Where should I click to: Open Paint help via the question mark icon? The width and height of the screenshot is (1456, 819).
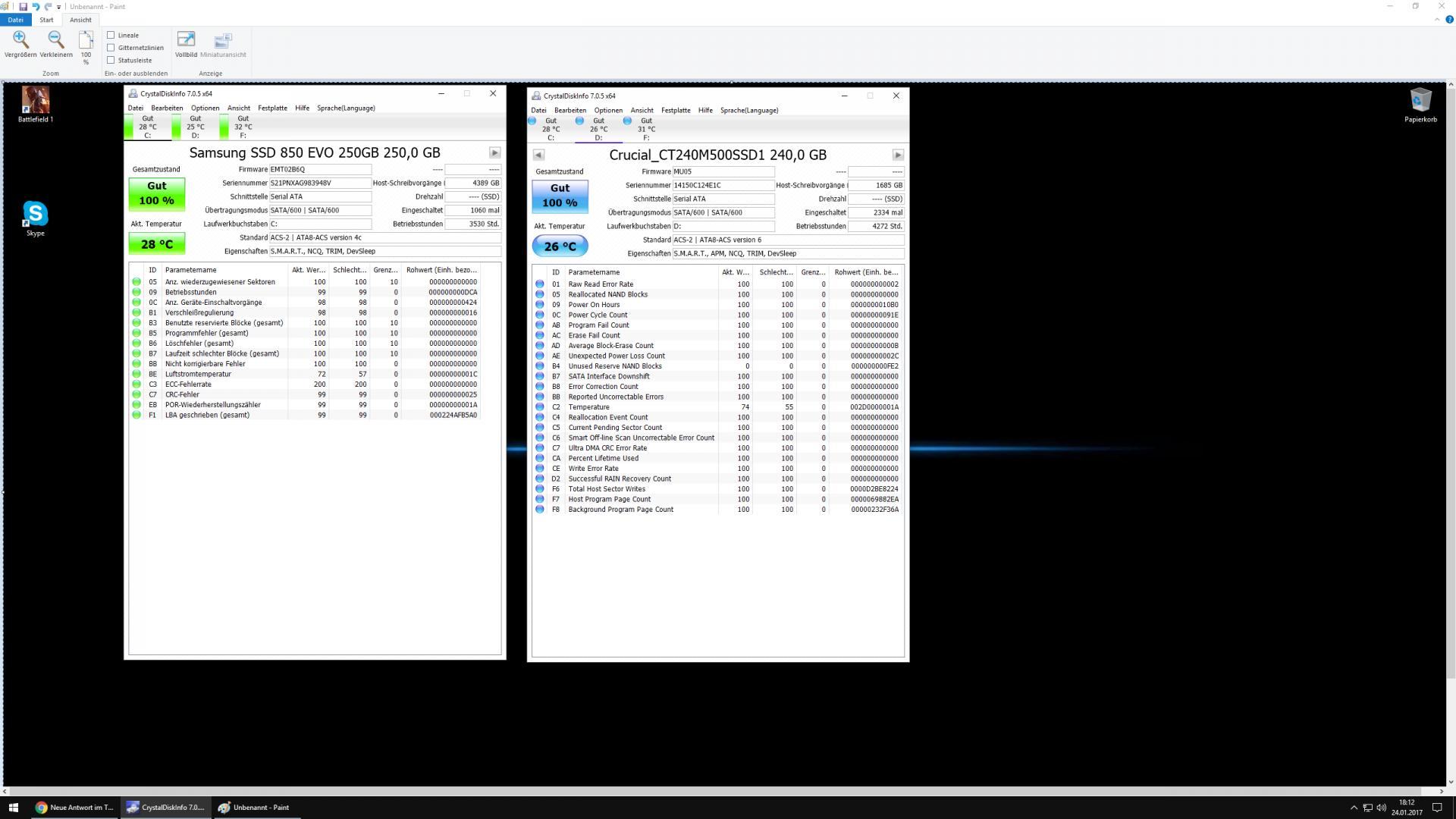(x=1449, y=20)
